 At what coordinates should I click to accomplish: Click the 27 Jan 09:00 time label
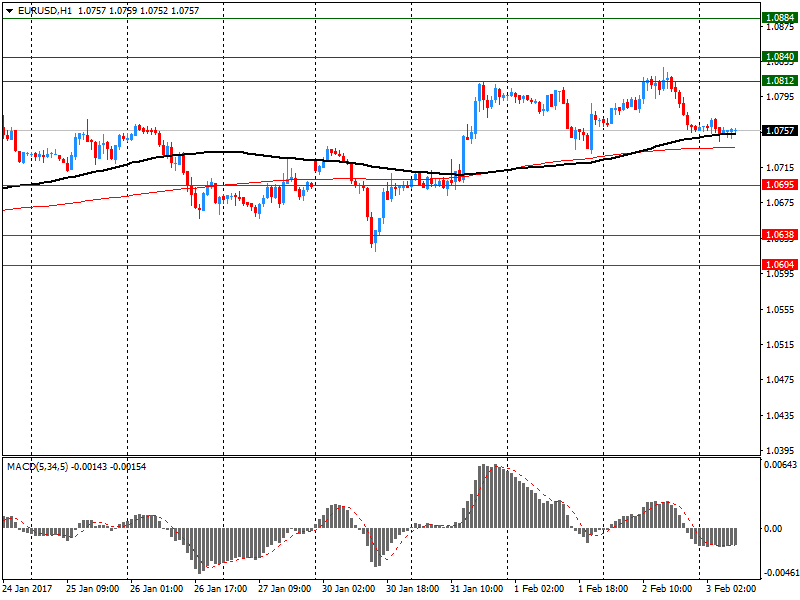284,588
